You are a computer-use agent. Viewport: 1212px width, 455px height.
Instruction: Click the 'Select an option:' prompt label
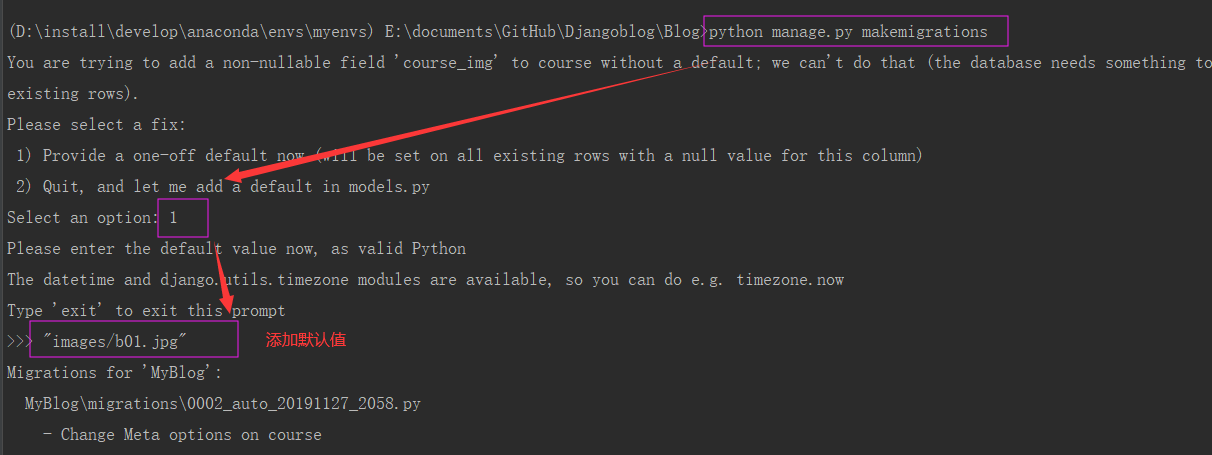pos(81,218)
